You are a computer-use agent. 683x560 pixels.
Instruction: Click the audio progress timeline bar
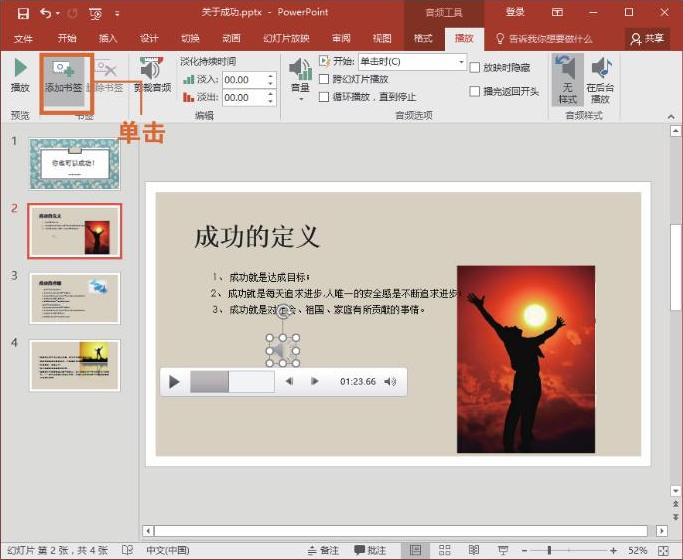tap(232, 382)
